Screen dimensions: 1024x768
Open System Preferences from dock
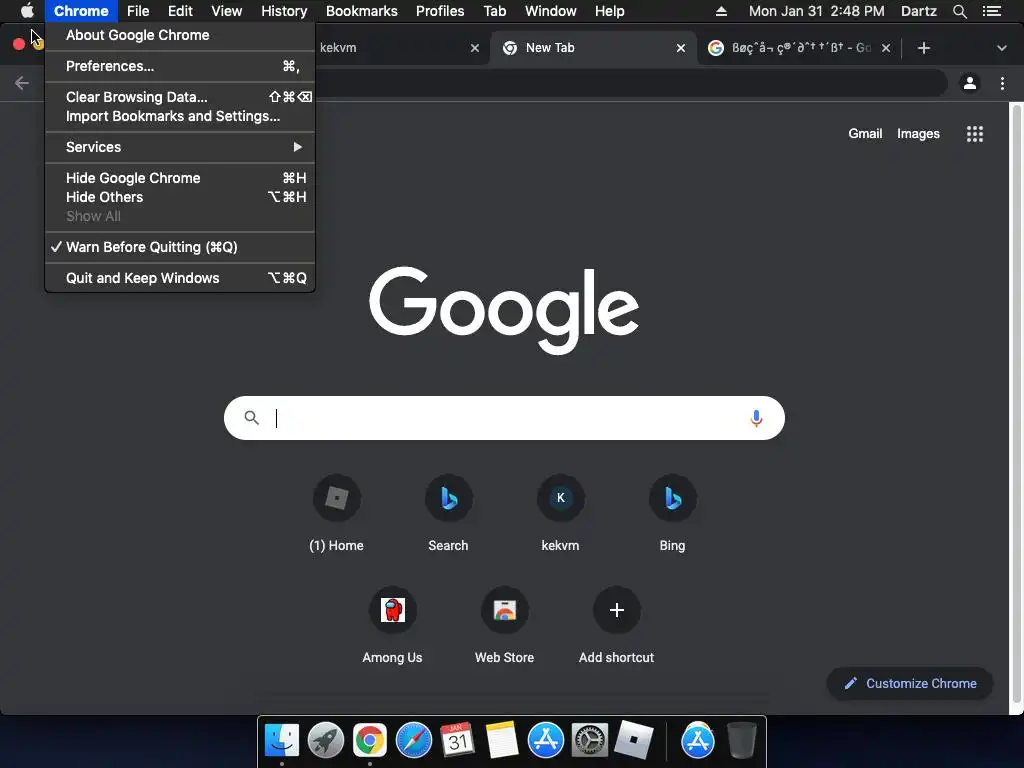point(590,740)
